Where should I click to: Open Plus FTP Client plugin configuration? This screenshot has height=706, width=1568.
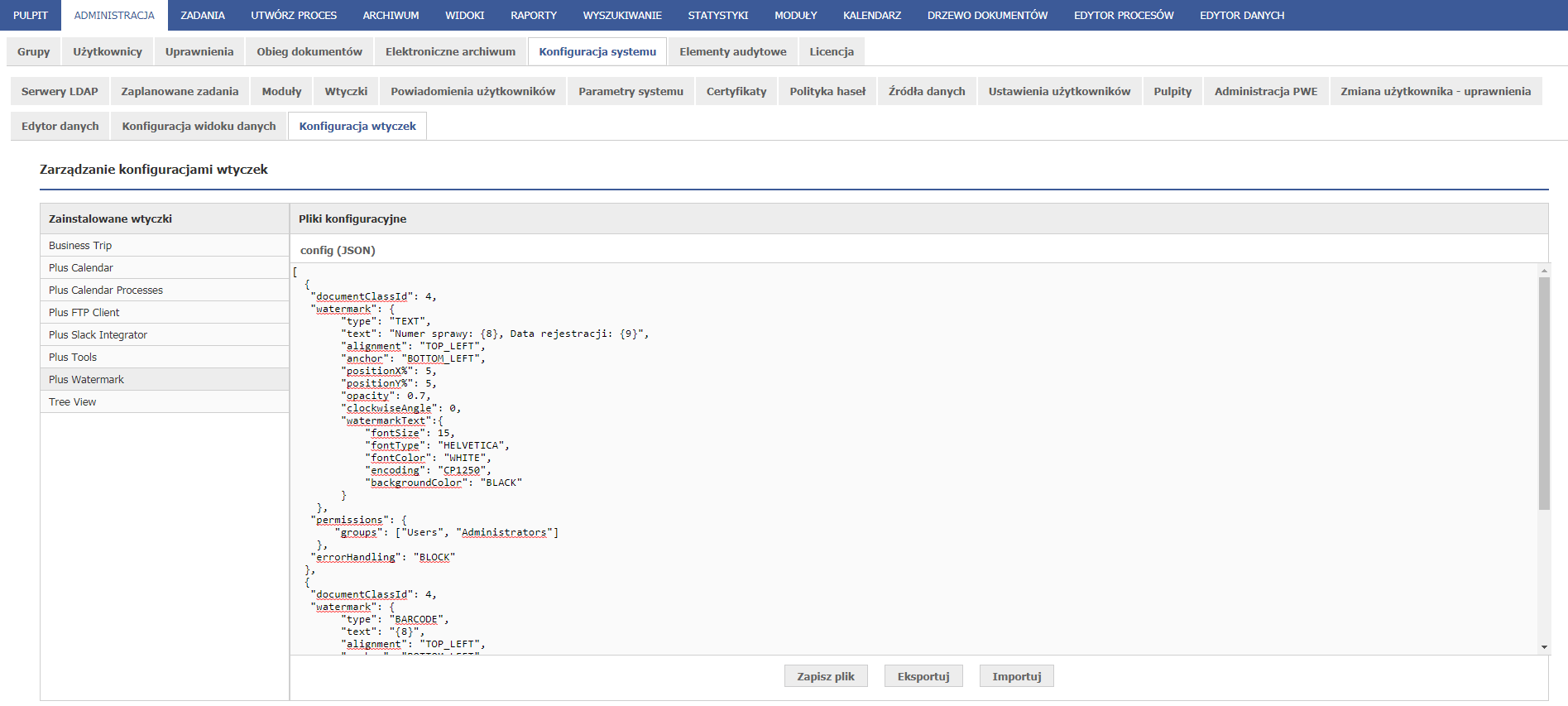(84, 312)
